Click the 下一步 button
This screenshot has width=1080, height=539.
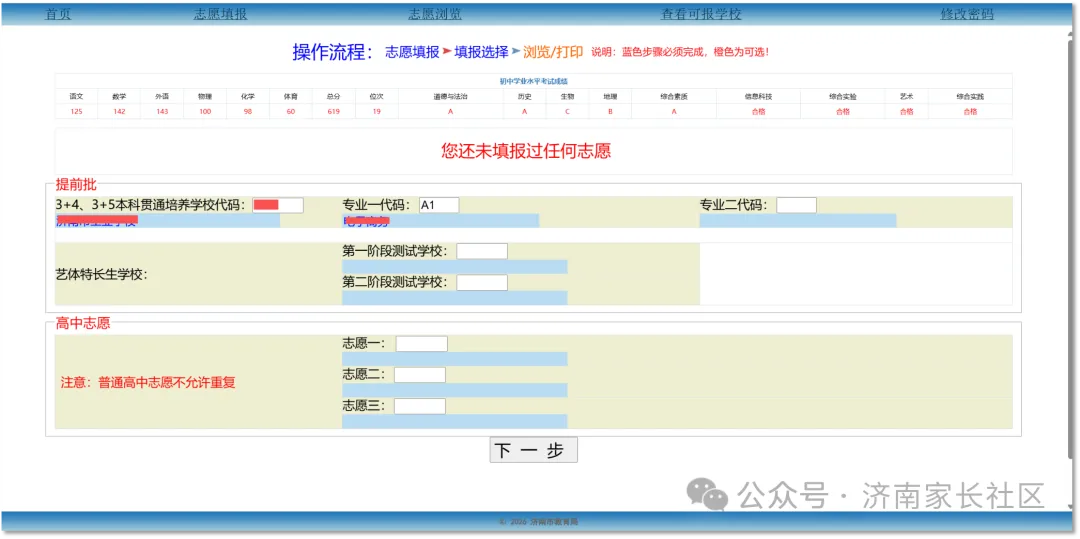pos(534,450)
